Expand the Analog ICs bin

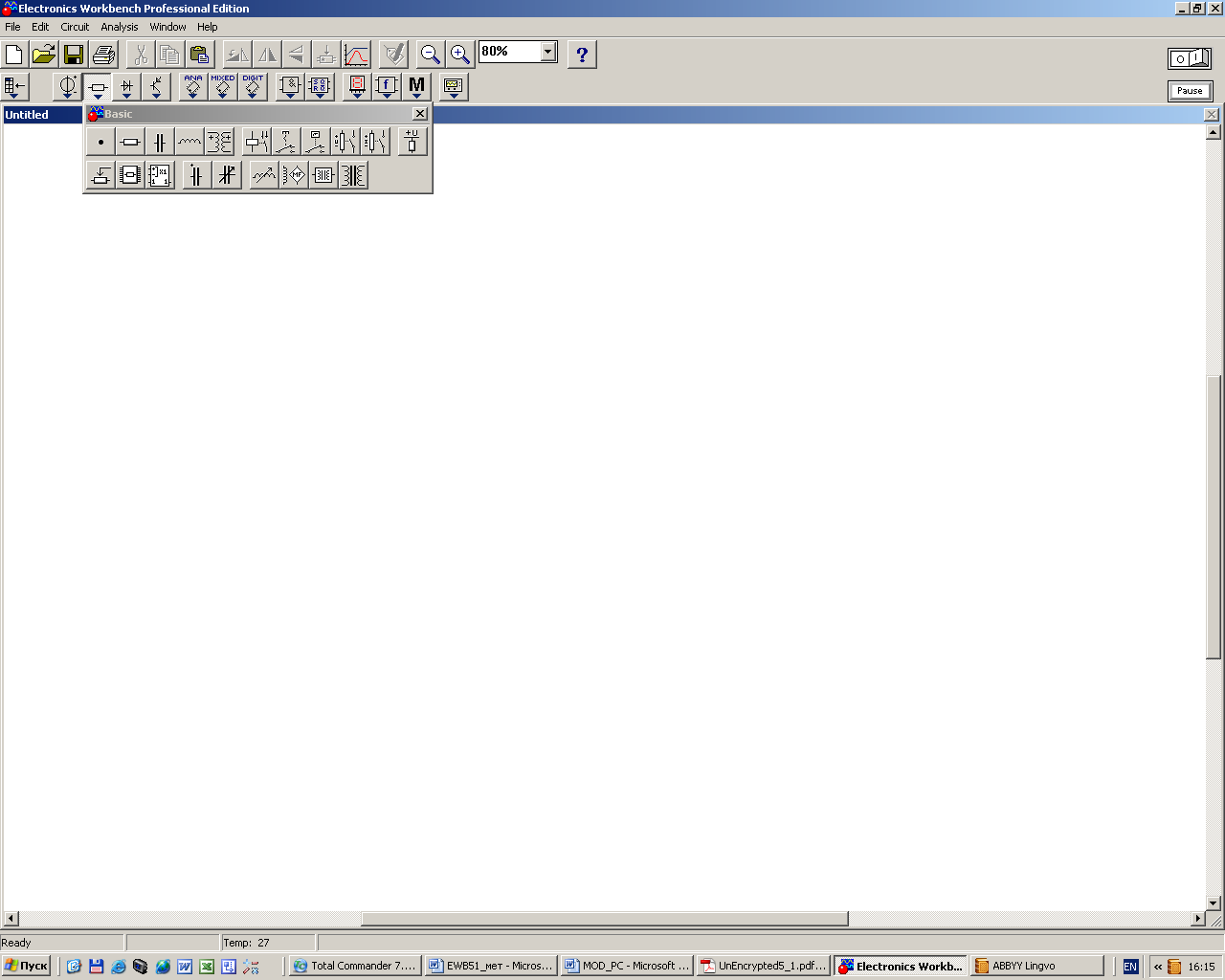[x=193, y=87]
